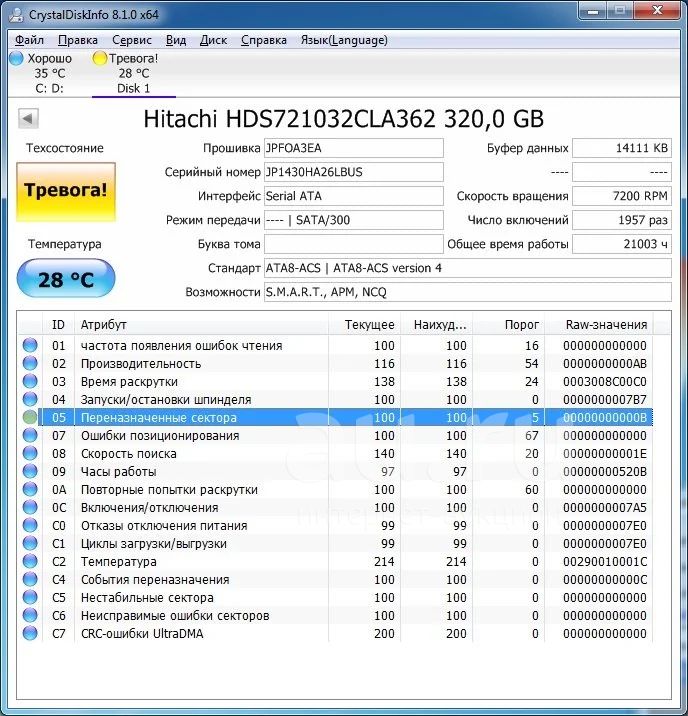Select the частота появления ошибок чтения row
Viewport: 688px width, 716px height.
click(336, 345)
